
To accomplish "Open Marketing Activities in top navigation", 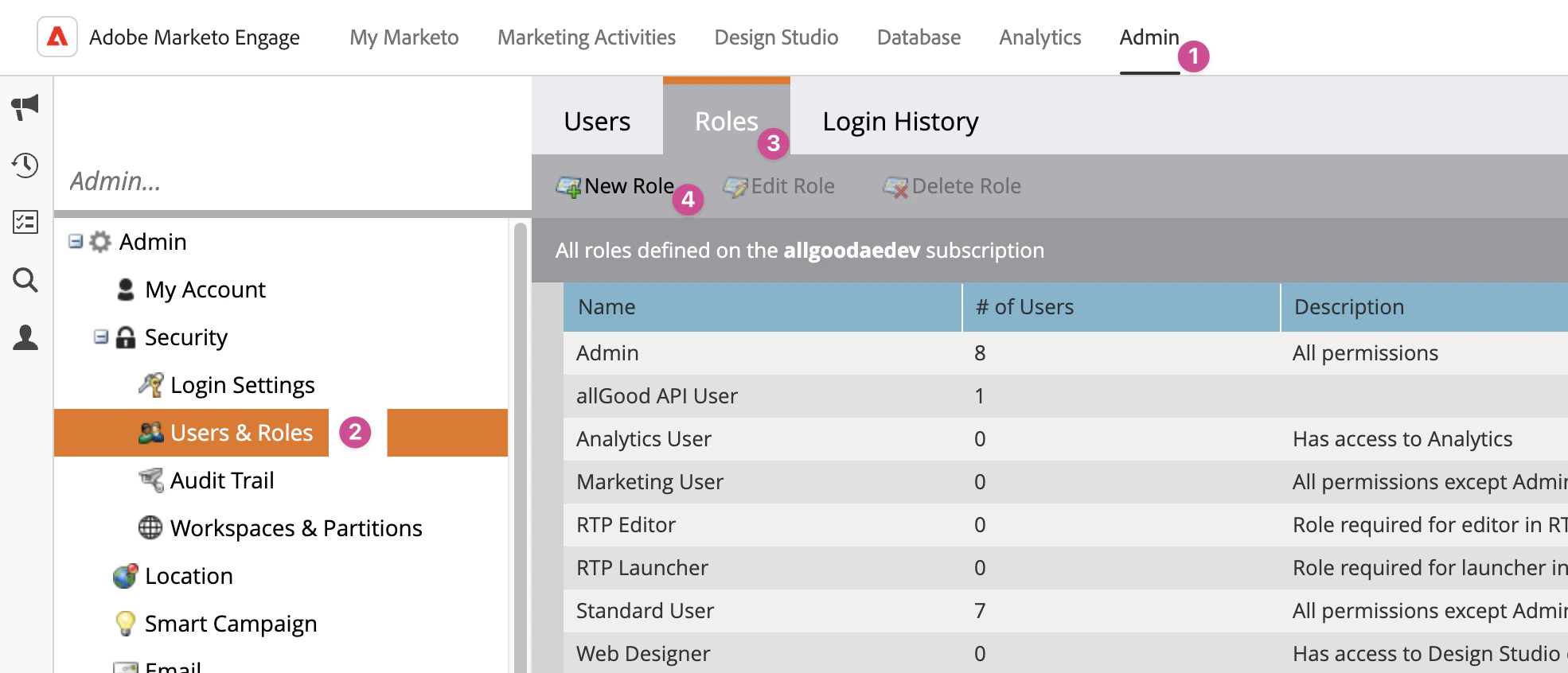I will [587, 37].
